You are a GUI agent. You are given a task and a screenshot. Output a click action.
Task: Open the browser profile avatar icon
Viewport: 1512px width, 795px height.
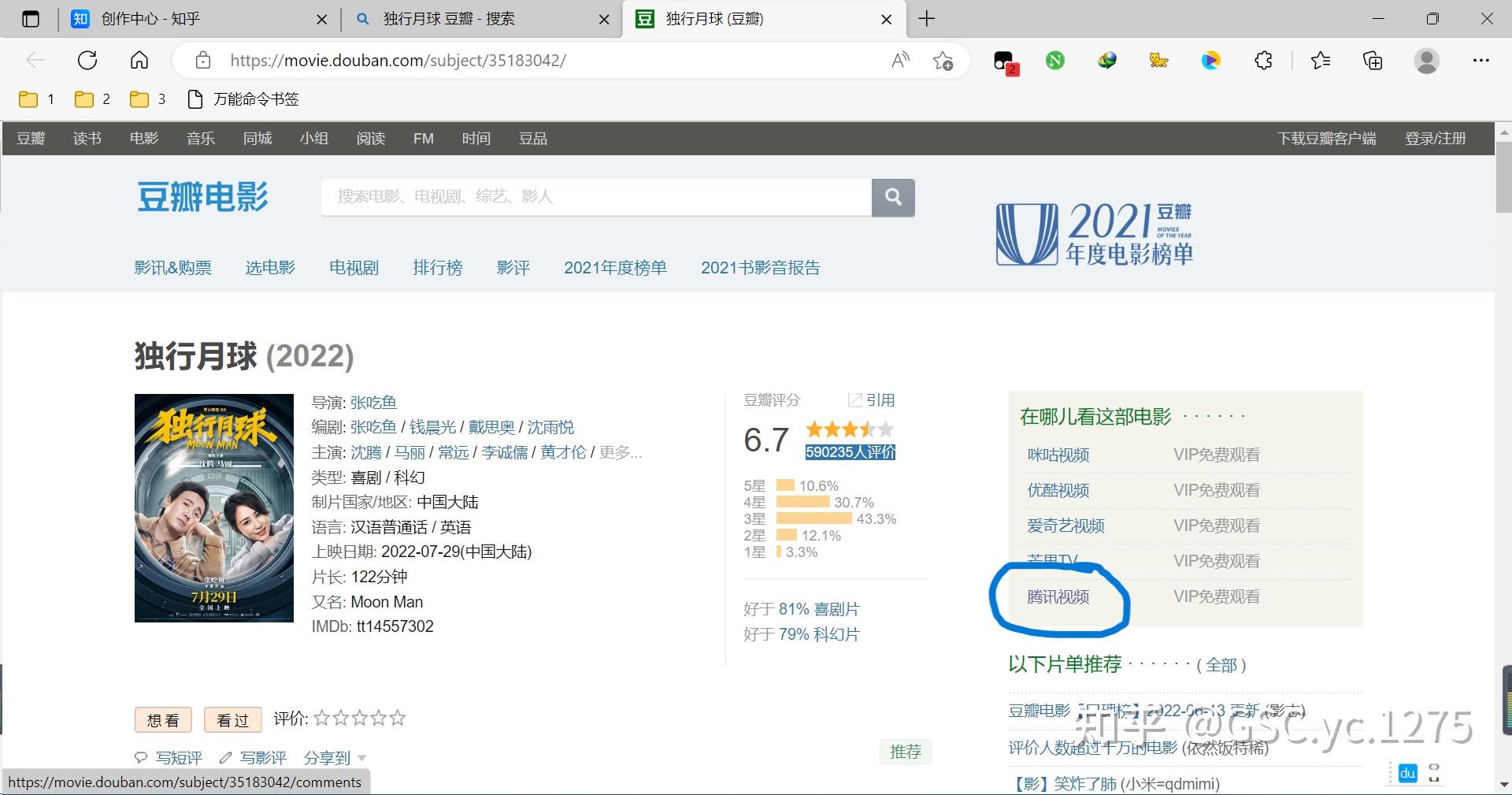click(1427, 60)
